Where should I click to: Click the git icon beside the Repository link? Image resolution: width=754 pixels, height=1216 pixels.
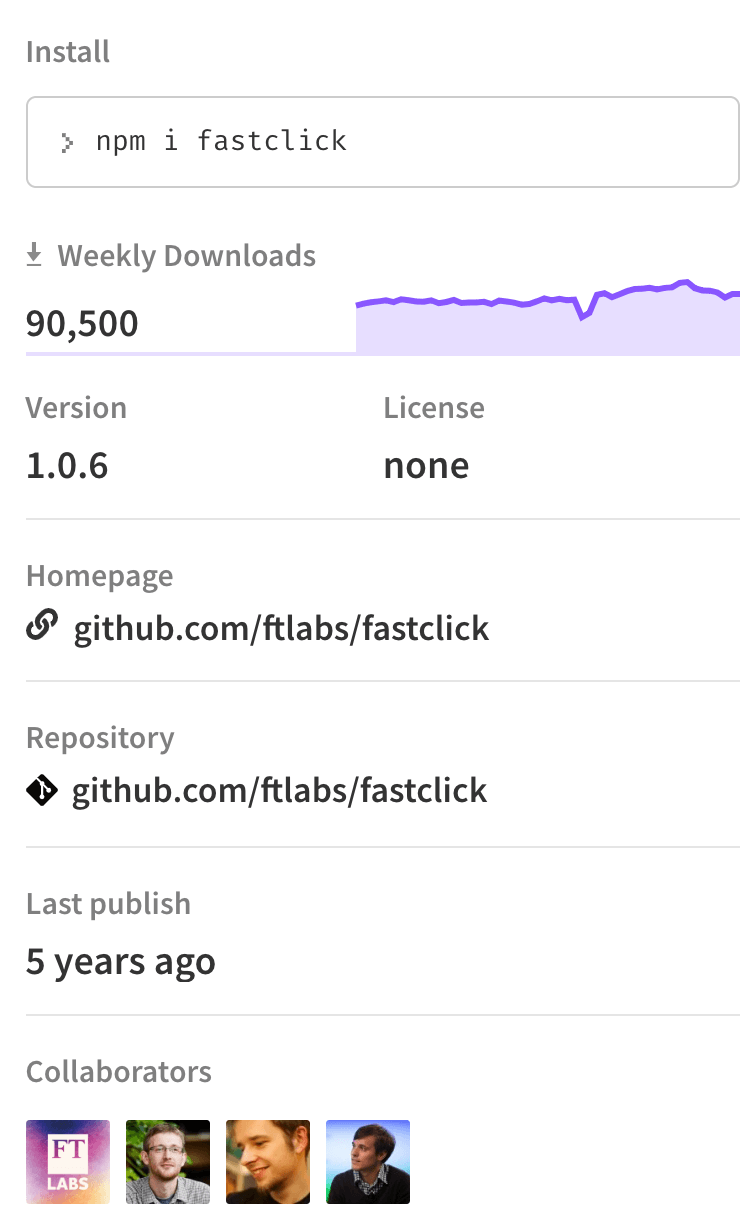pyautogui.click(x=40, y=790)
